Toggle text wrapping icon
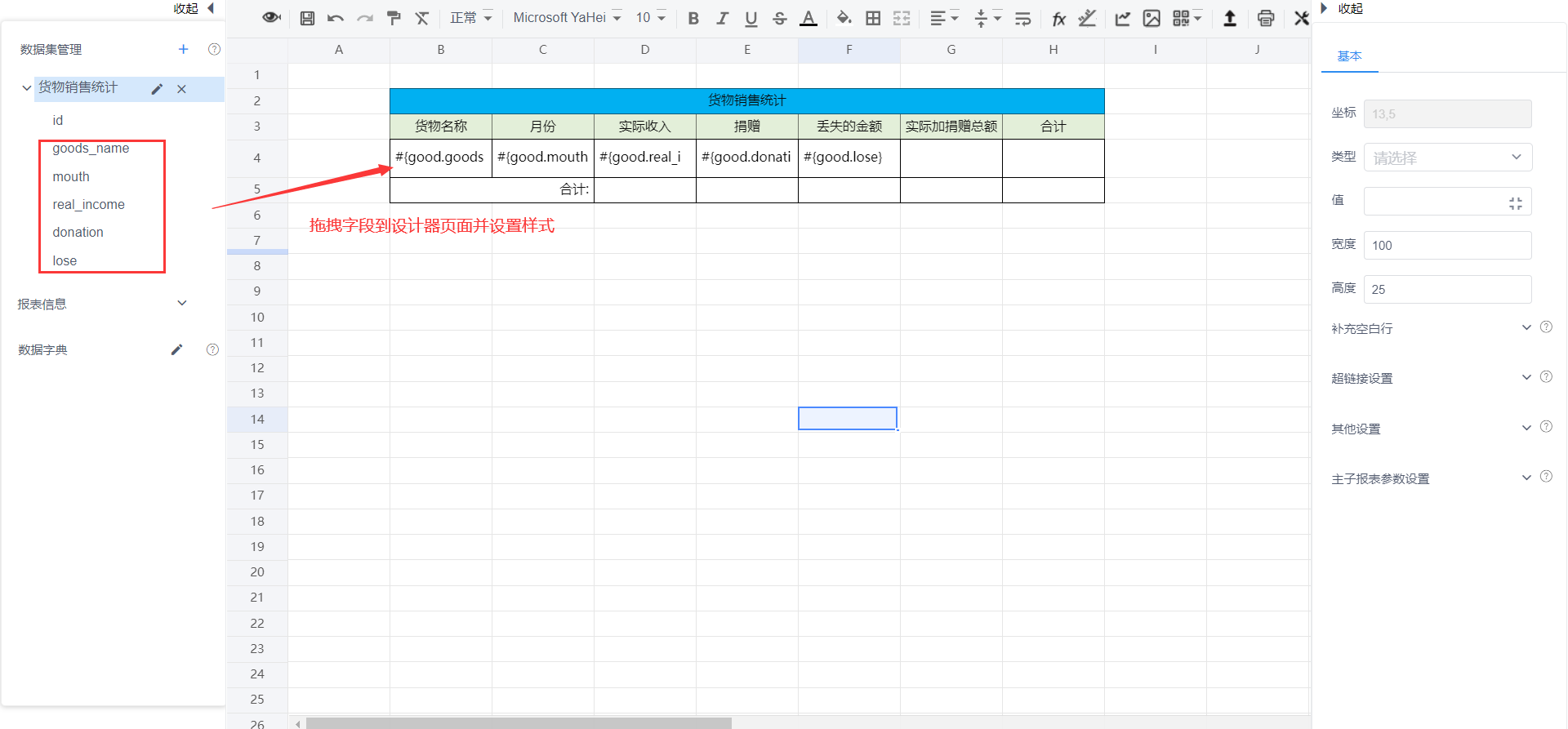This screenshot has height=729, width=1568. pos(1023,18)
